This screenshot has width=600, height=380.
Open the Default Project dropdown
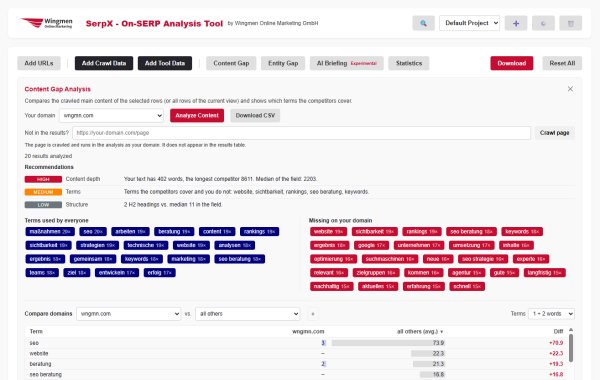pos(470,23)
